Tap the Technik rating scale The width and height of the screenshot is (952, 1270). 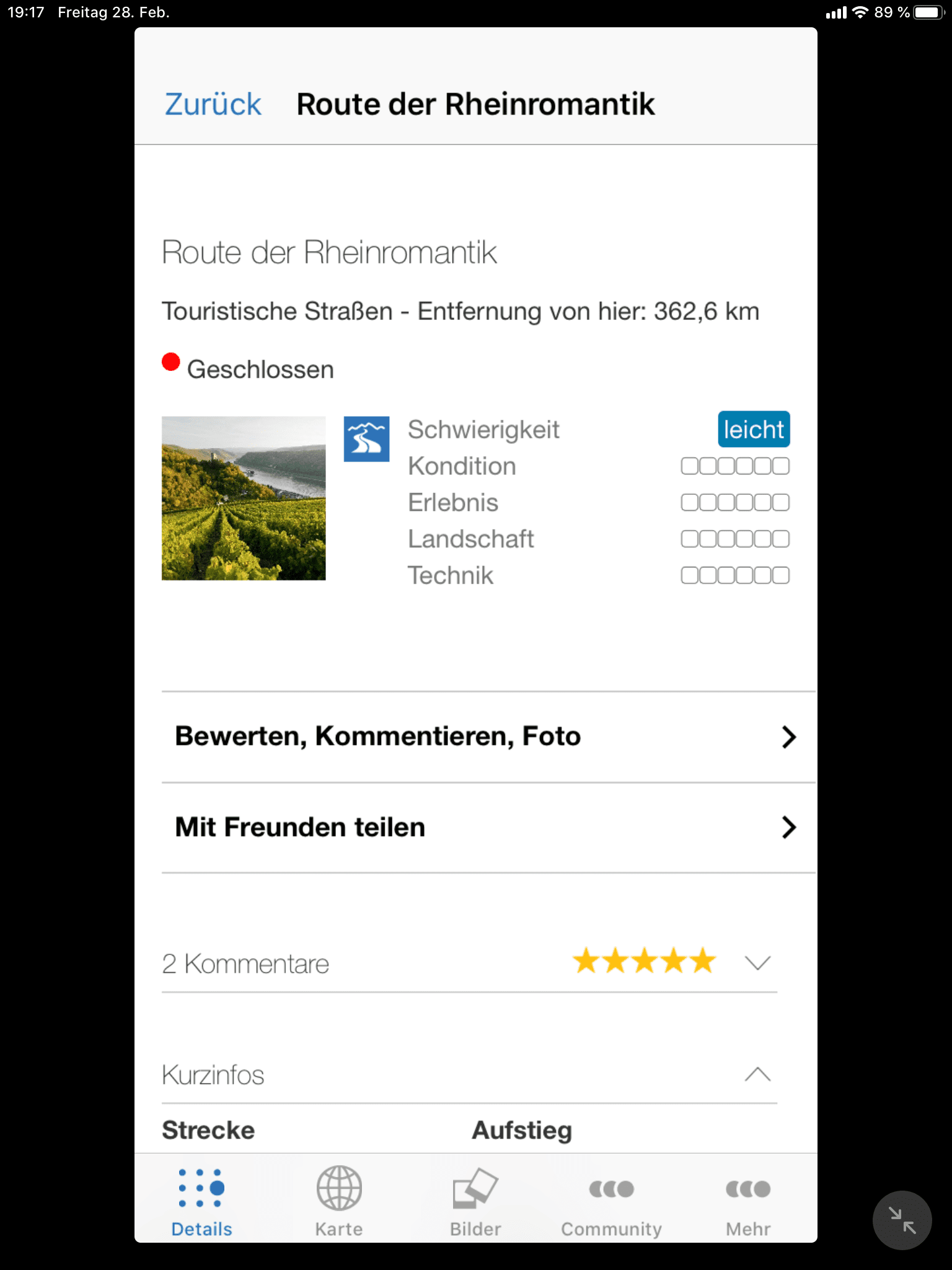735,575
